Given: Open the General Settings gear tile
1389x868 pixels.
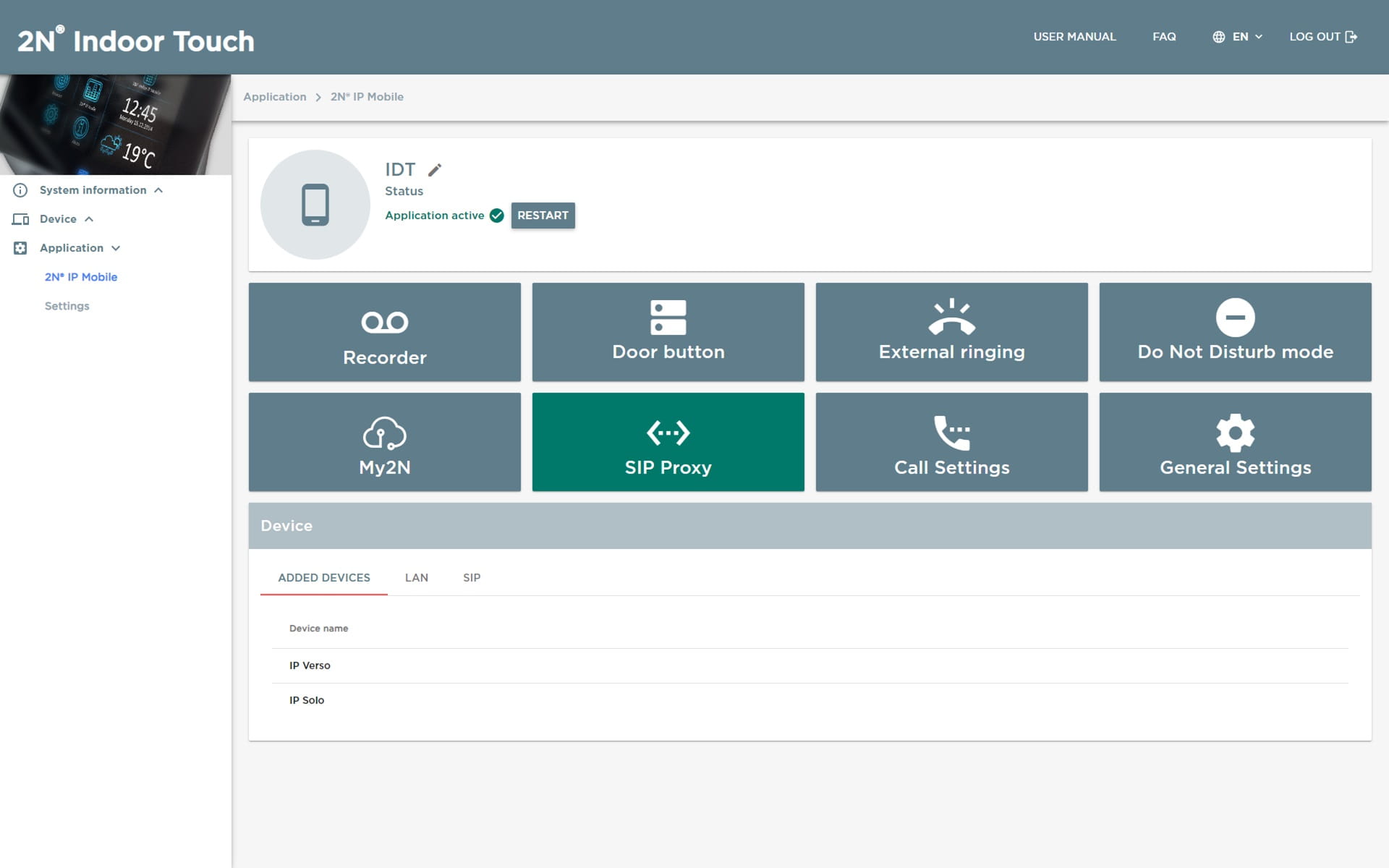Looking at the screenshot, I should click(1236, 442).
